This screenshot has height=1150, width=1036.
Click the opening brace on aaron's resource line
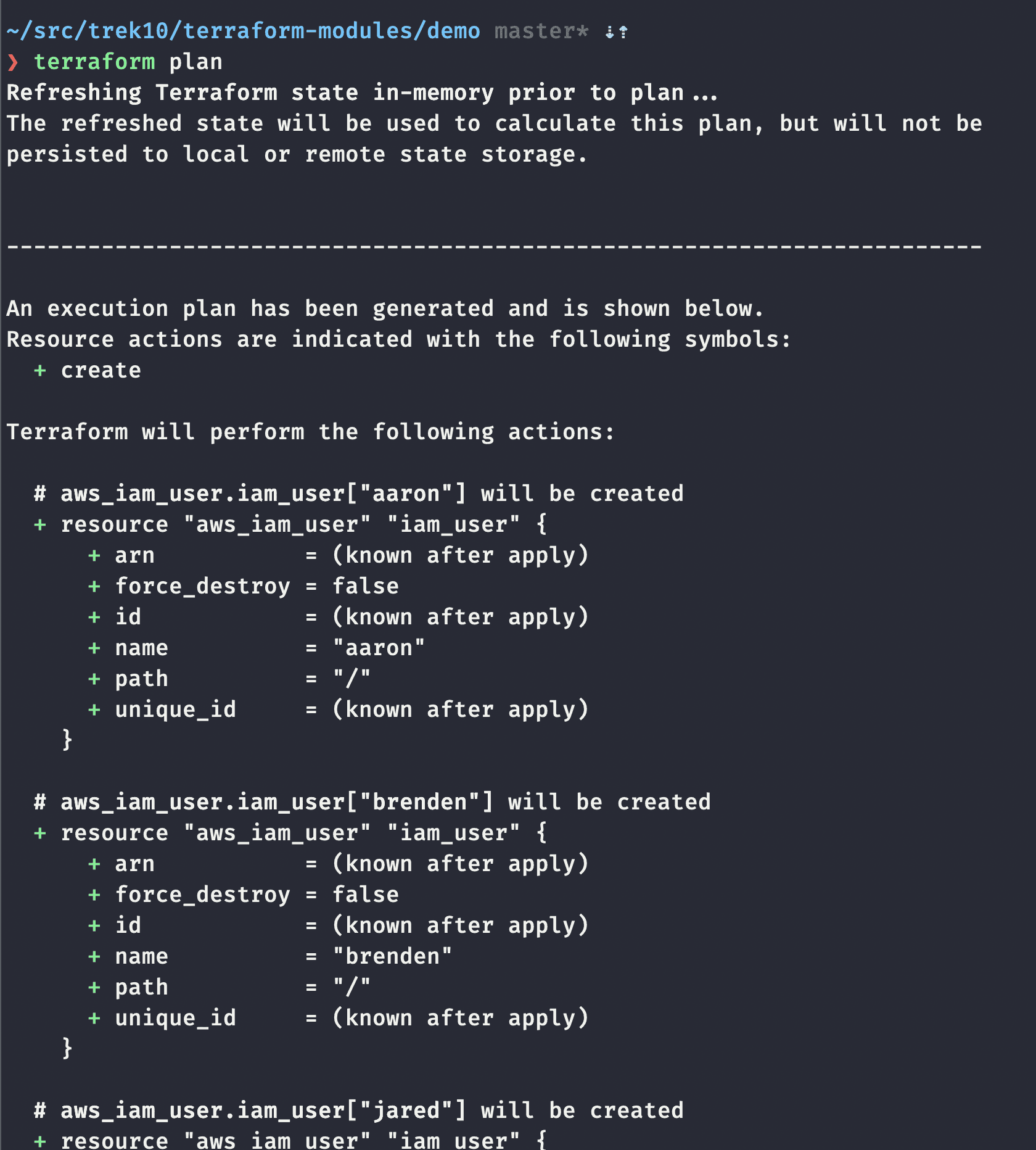541,524
